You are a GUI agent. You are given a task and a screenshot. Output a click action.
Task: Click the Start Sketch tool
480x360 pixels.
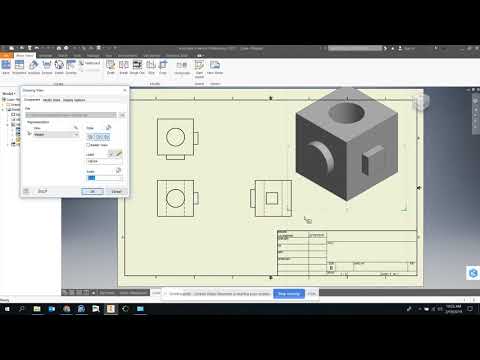click(x=199, y=68)
